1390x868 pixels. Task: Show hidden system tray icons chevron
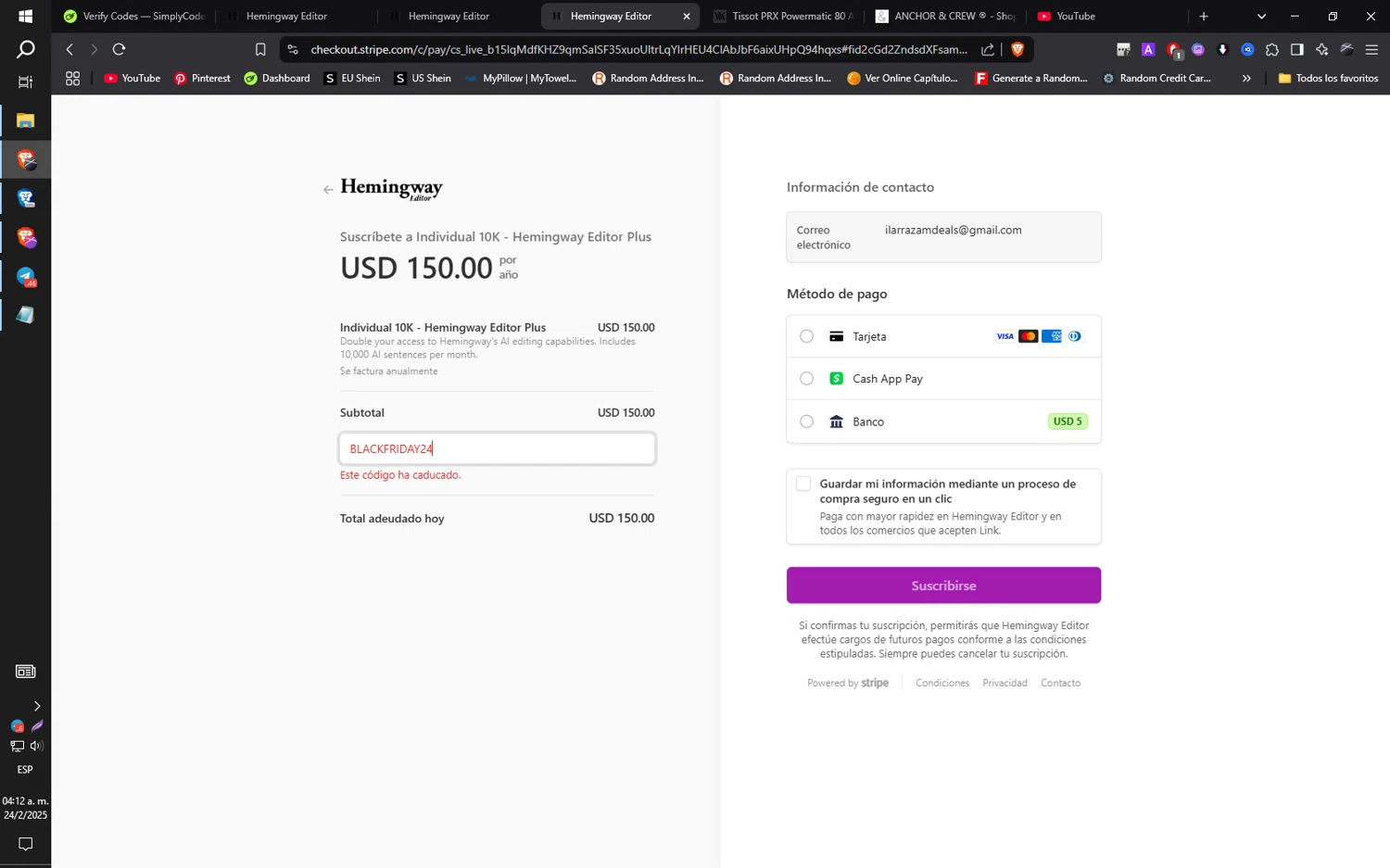pyautogui.click(x=36, y=706)
